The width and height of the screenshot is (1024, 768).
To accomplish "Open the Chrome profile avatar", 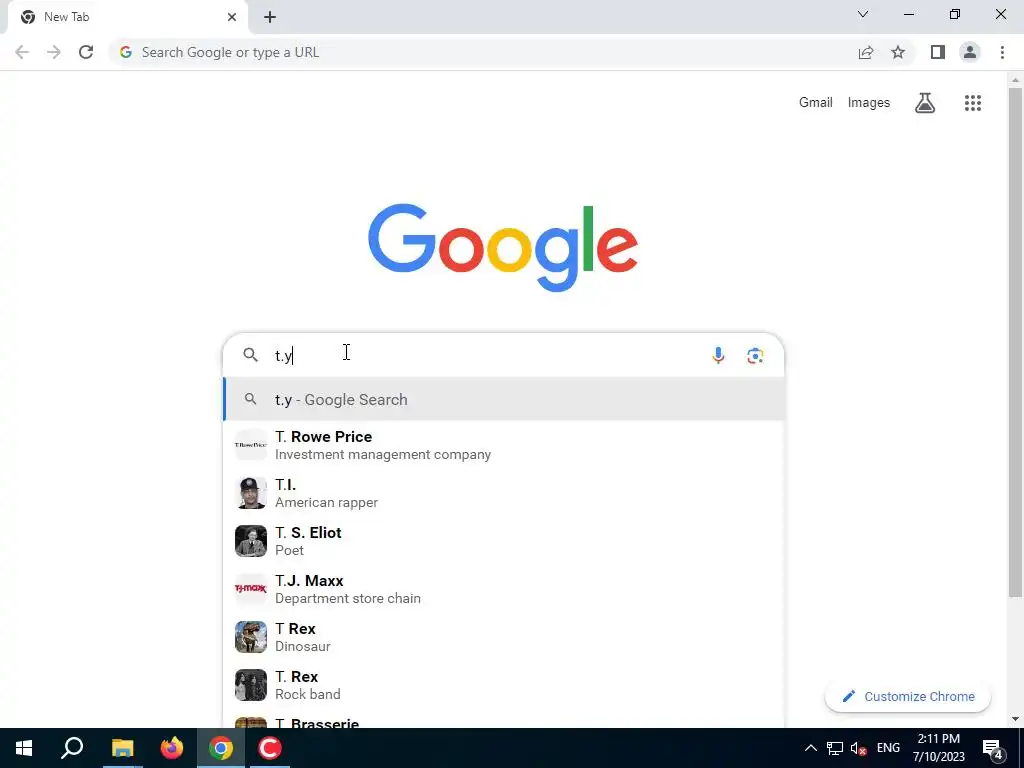I will pyautogui.click(x=970, y=52).
